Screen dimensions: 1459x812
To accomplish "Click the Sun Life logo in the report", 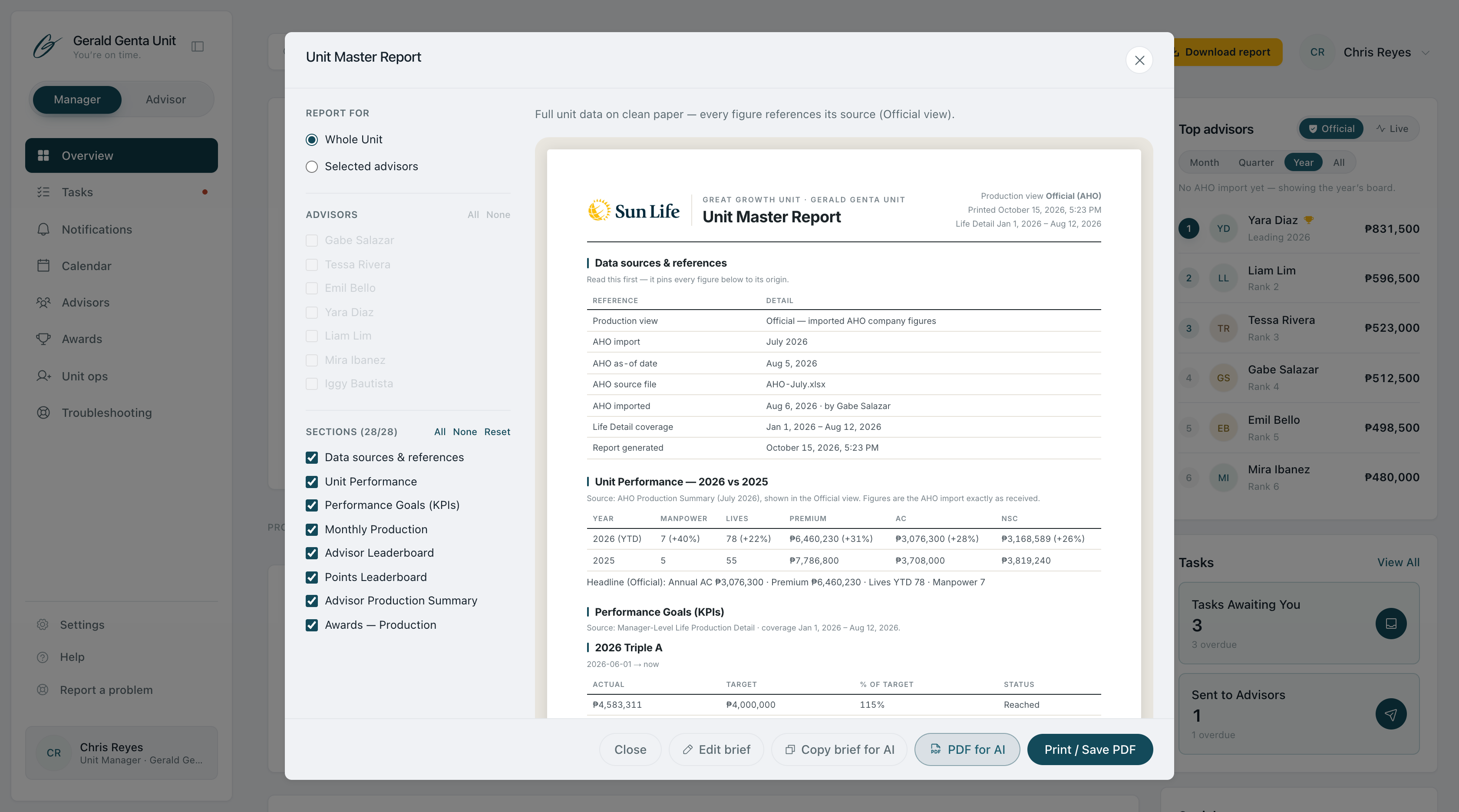I will (x=633, y=211).
